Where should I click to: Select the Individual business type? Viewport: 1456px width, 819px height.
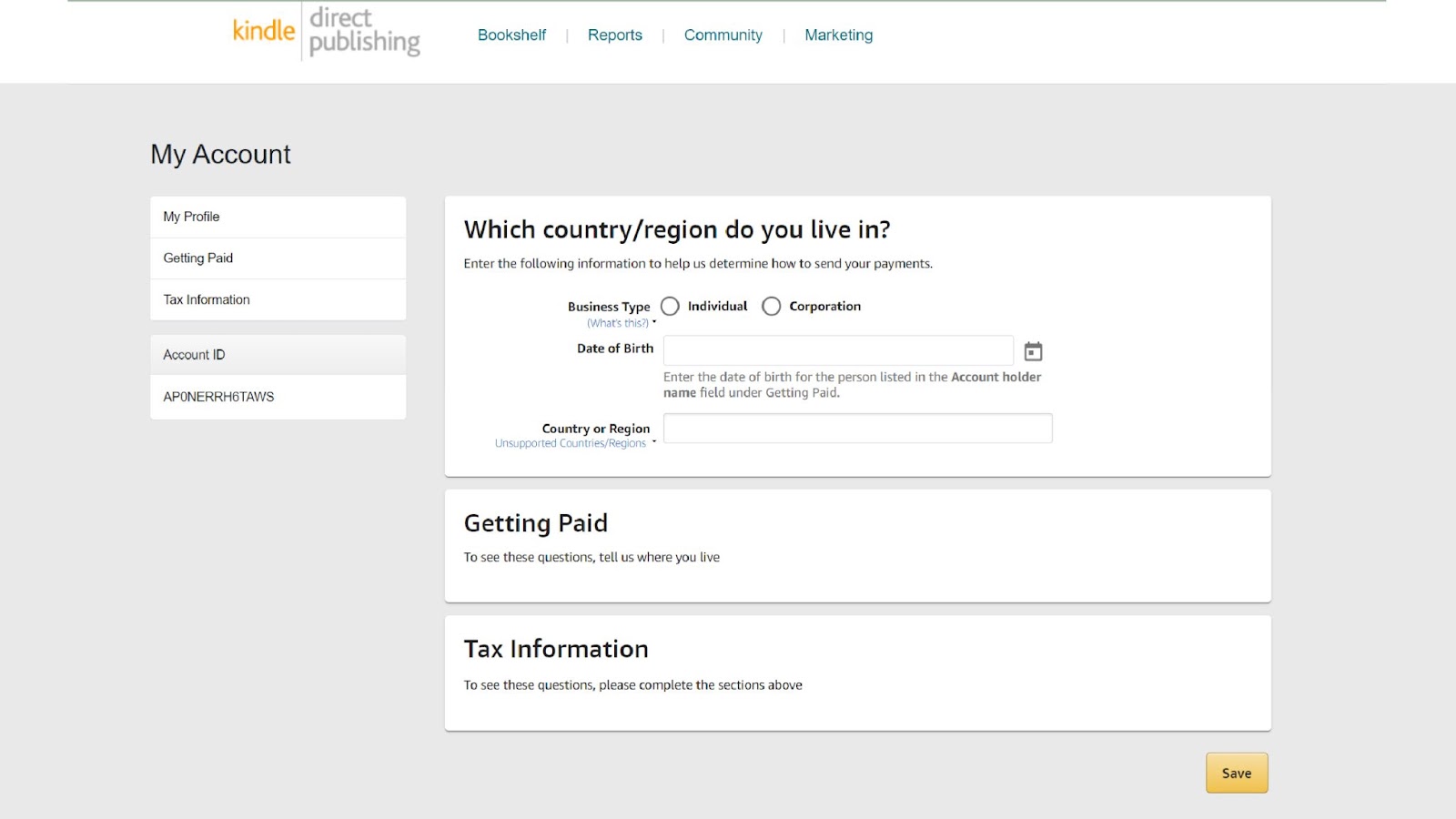[x=671, y=307]
